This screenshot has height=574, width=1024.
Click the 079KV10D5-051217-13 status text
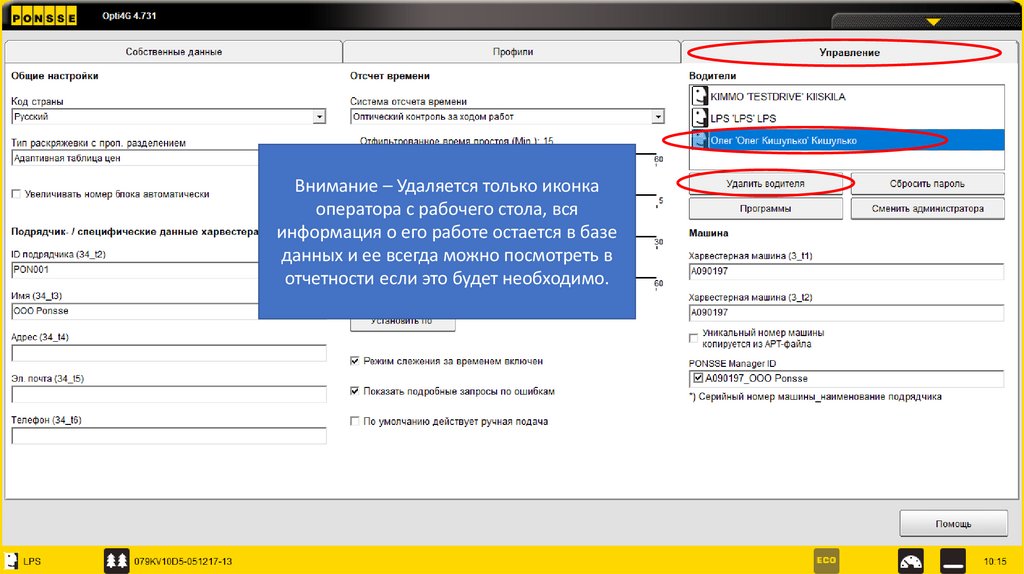[x=183, y=561]
